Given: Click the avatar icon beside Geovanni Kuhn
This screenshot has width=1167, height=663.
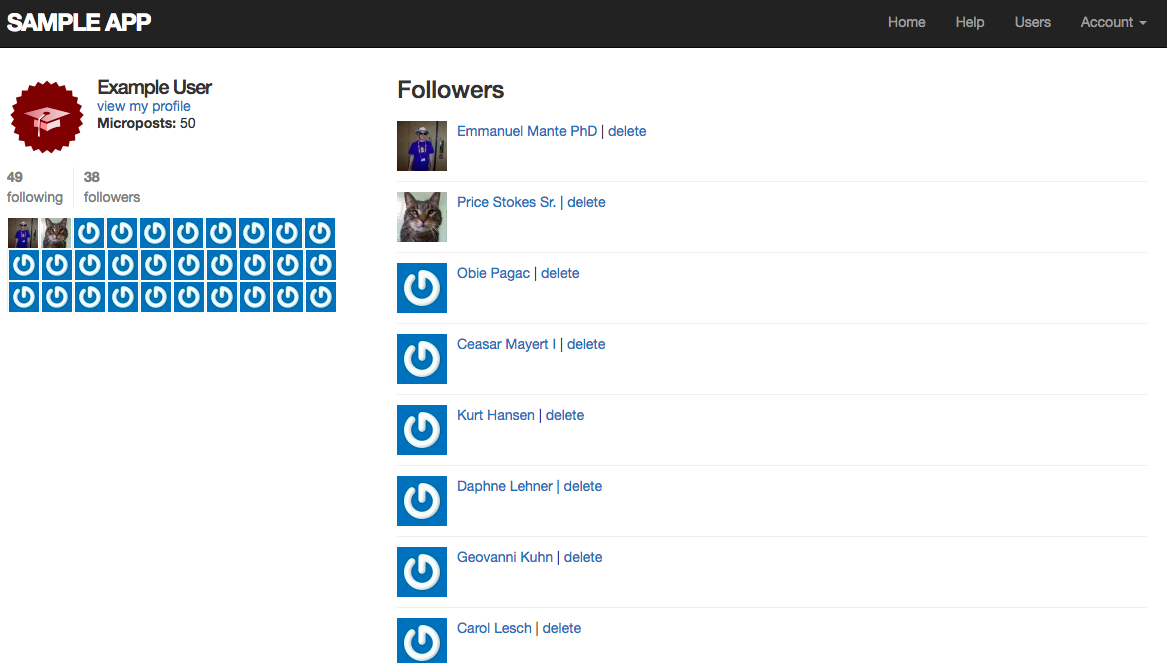Looking at the screenshot, I should point(422,572).
